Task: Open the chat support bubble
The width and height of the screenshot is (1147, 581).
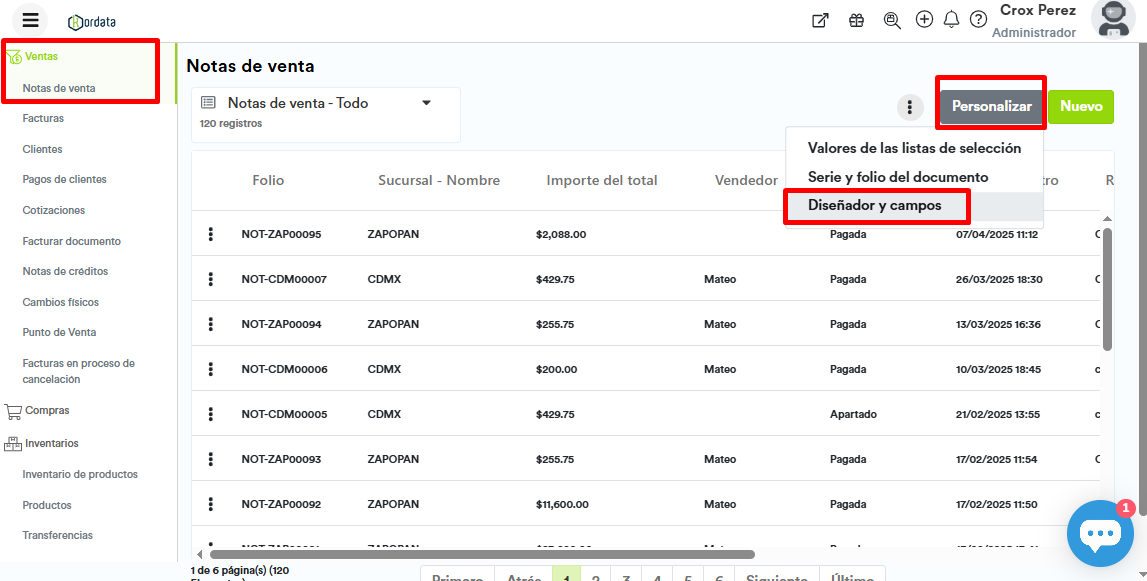Action: [x=1099, y=533]
